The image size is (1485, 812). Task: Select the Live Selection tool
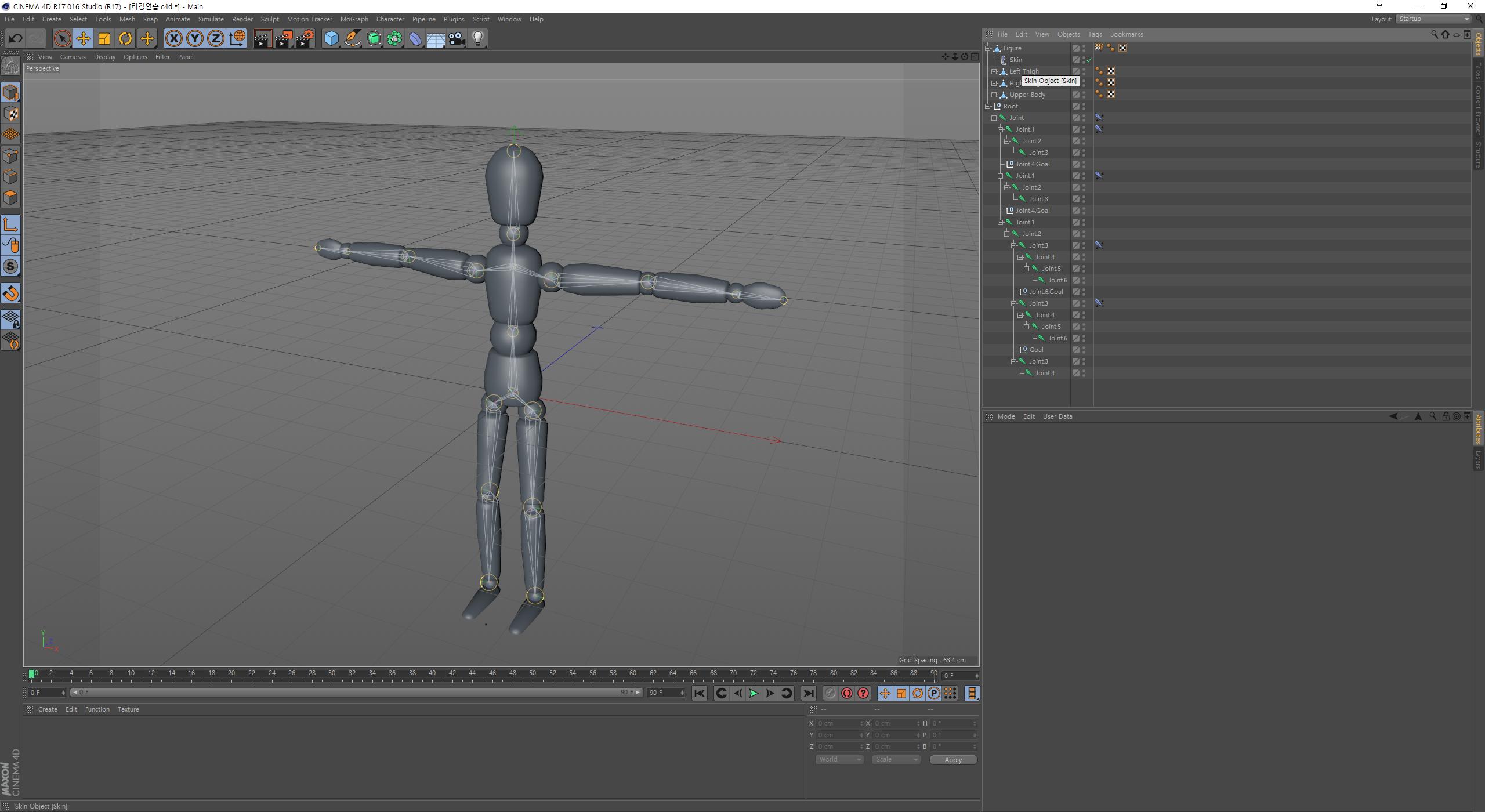pyautogui.click(x=62, y=39)
